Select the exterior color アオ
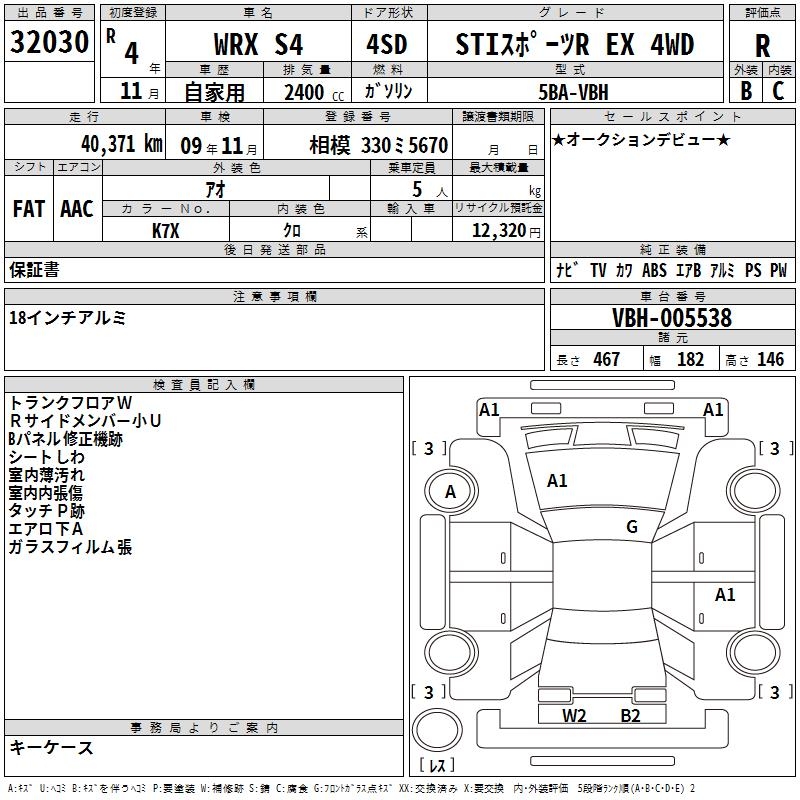 tap(215, 189)
